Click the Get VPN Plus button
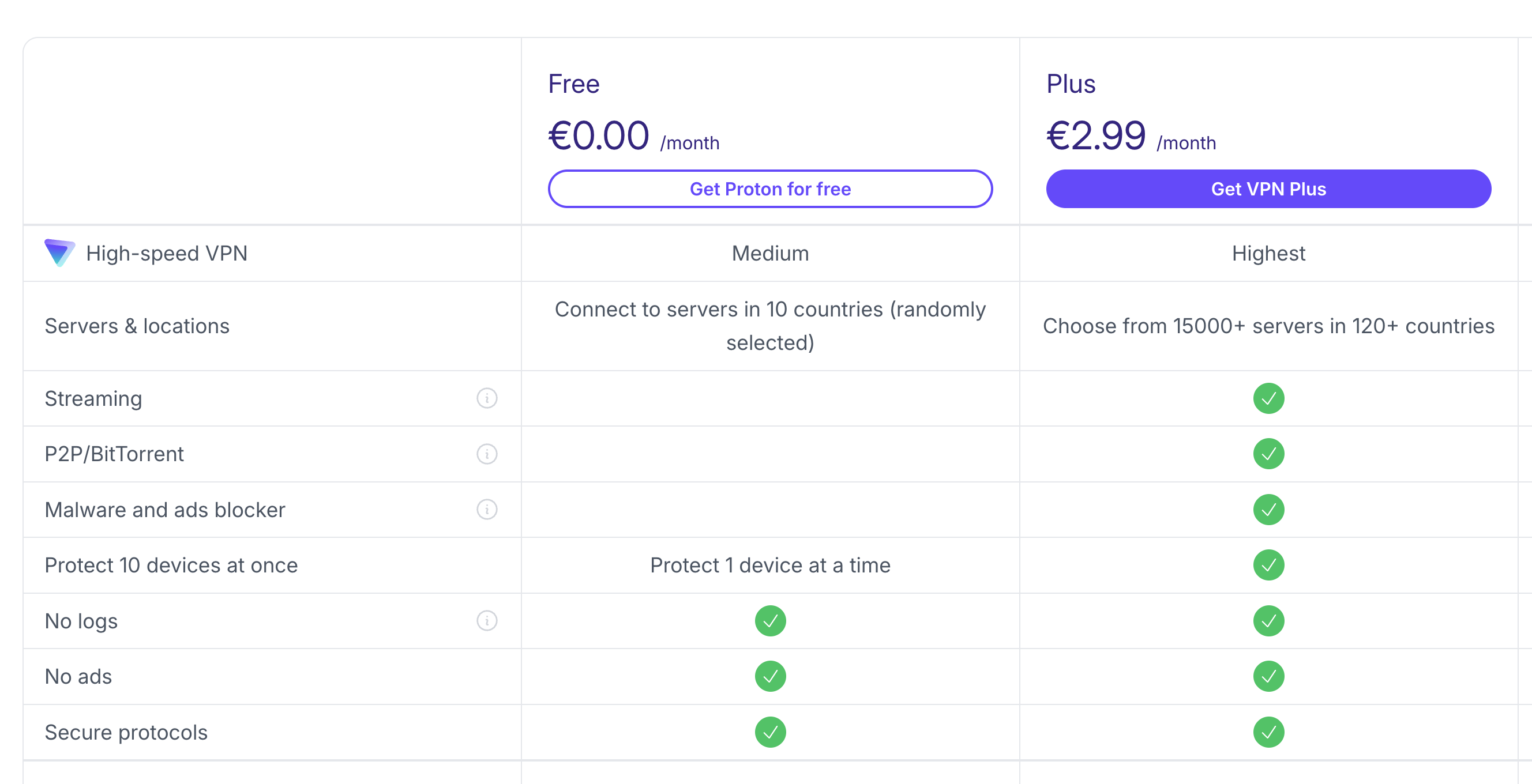The height and width of the screenshot is (784, 1532). [x=1268, y=189]
